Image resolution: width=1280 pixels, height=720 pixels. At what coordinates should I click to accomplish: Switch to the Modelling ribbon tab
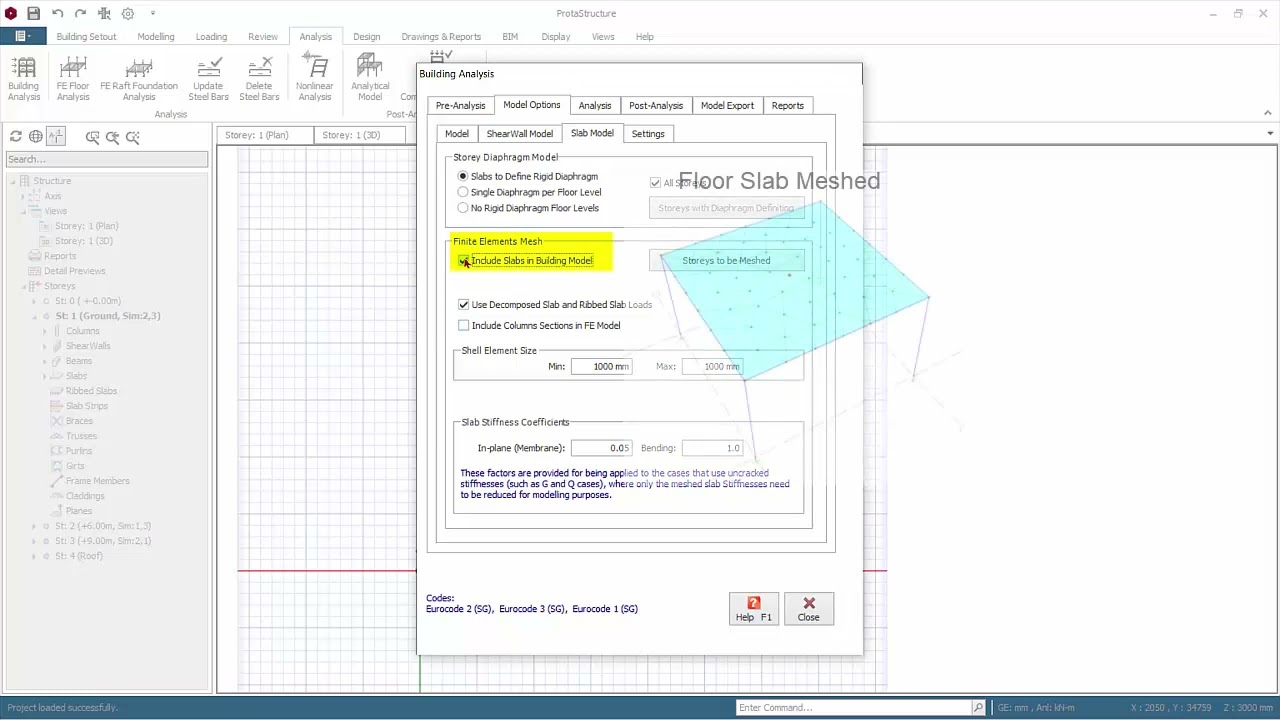[x=156, y=36]
